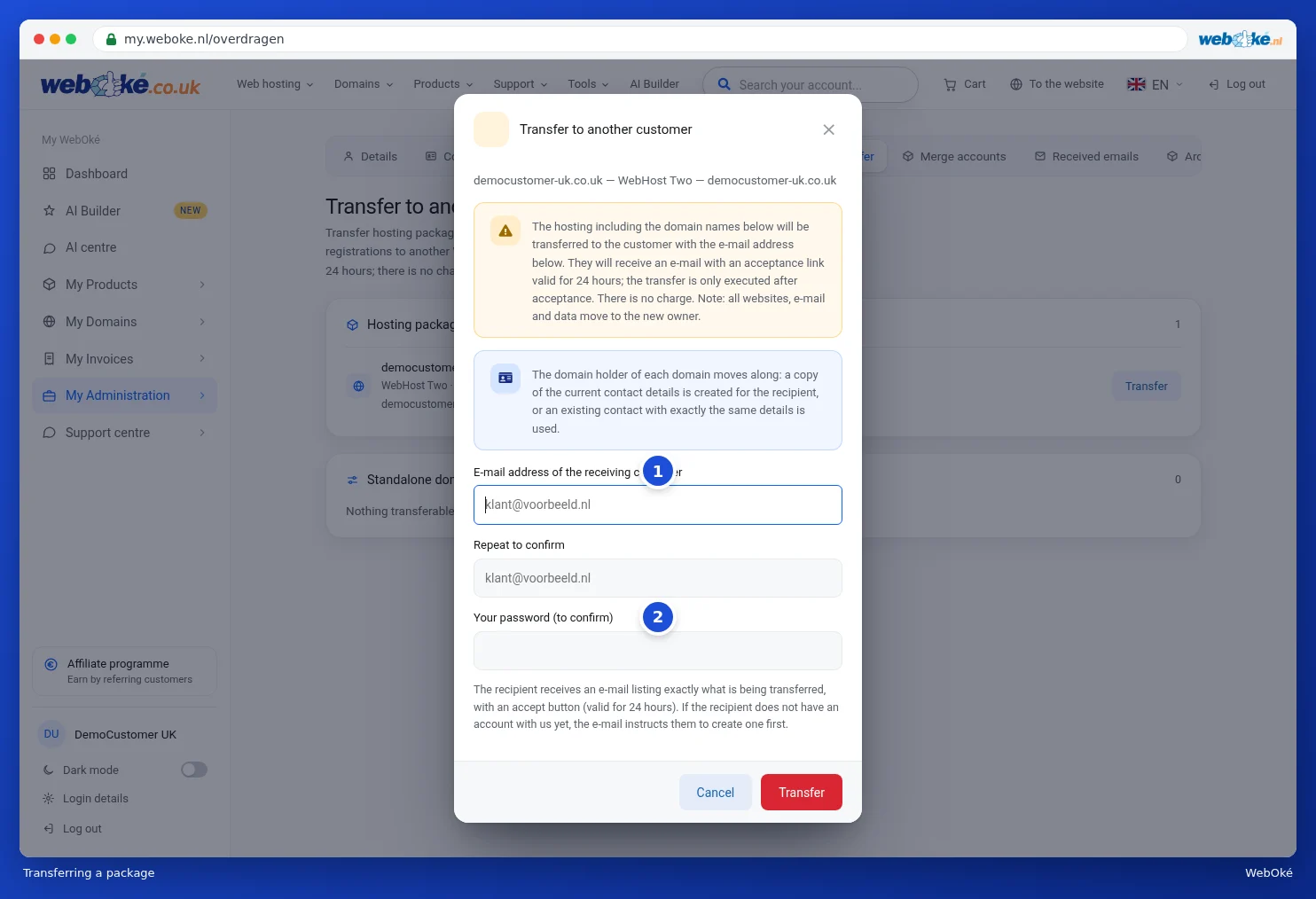The image size is (1316, 899).
Task: Focus the Repeat to confirm e-mail field
Action: tap(658, 578)
